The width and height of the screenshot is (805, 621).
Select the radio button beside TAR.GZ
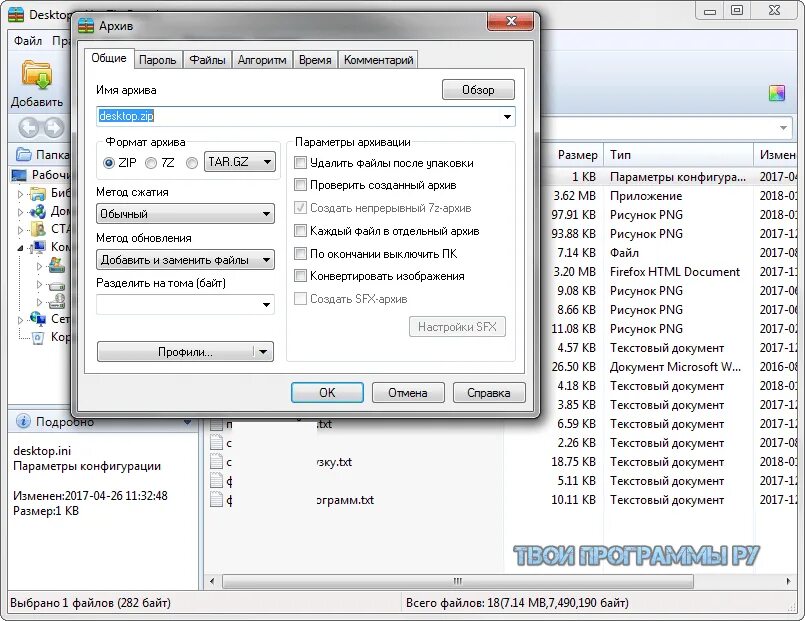192,163
